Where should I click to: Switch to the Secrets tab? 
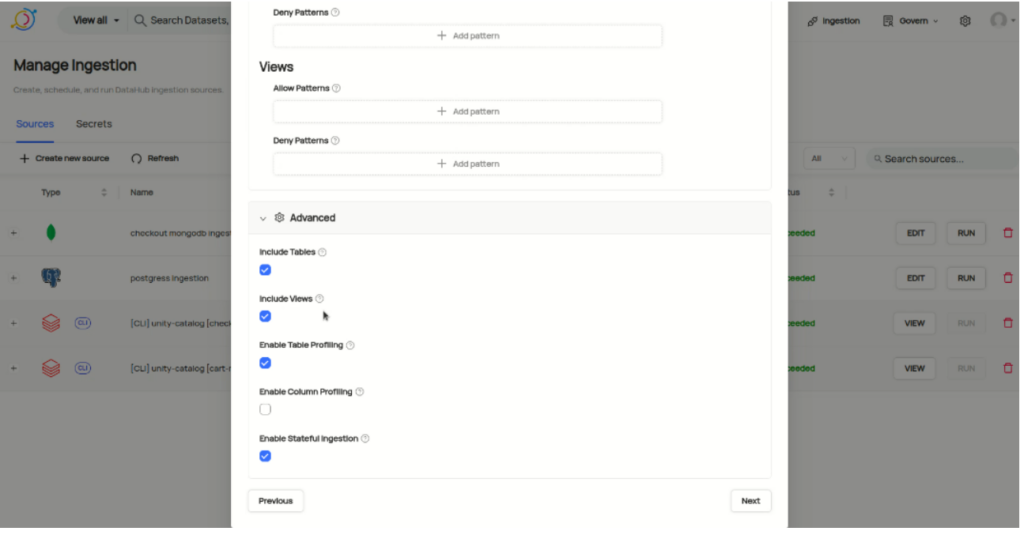pos(93,124)
